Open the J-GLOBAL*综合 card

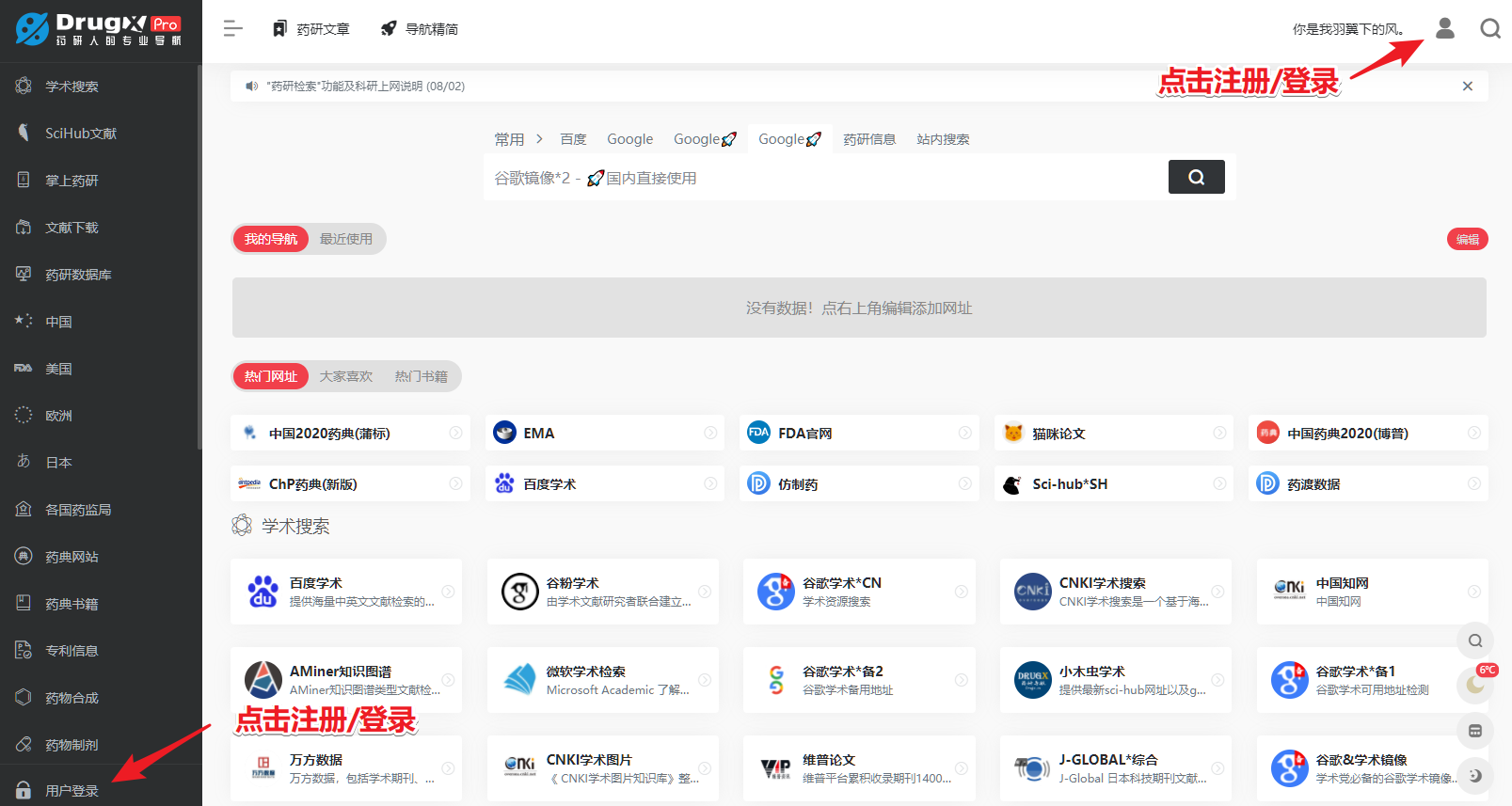pos(1115,768)
